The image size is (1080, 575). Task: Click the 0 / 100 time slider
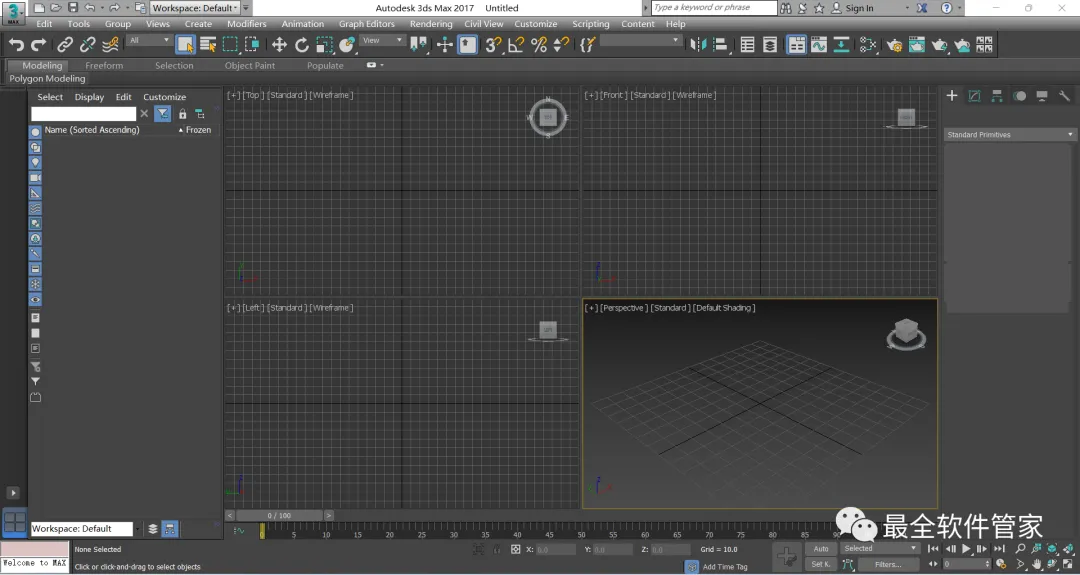(x=279, y=516)
